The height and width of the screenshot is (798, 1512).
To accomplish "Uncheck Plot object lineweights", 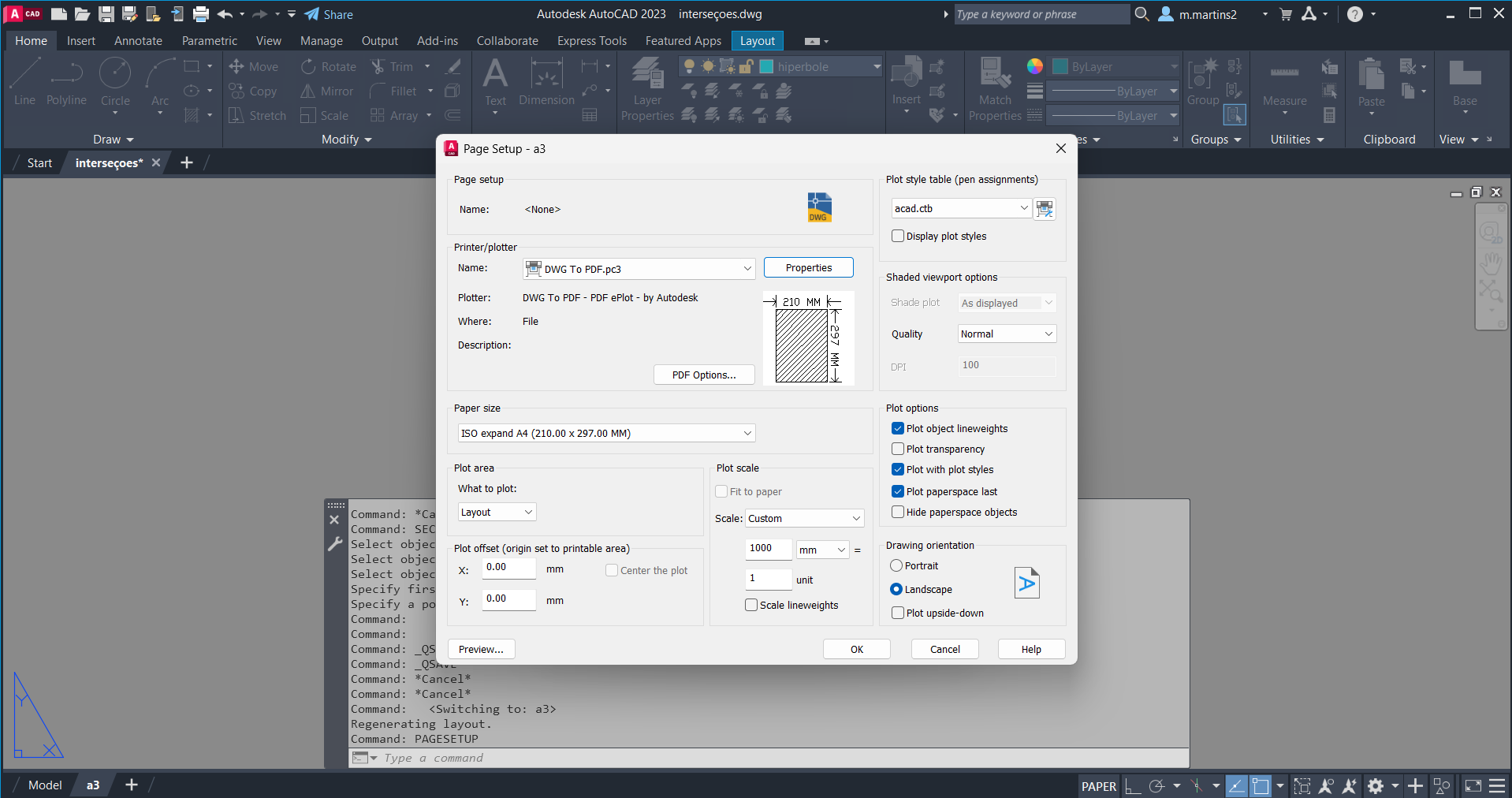I will 898,428.
